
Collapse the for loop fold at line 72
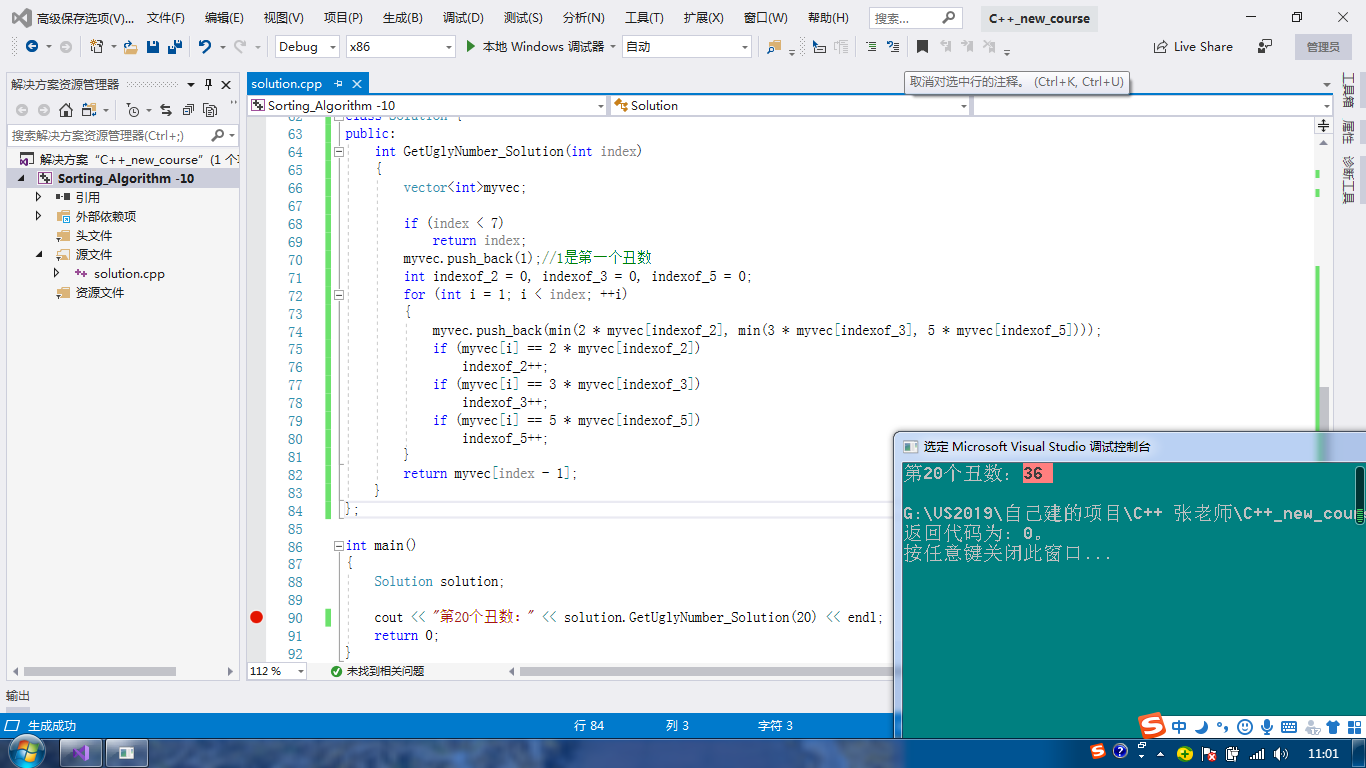339,295
